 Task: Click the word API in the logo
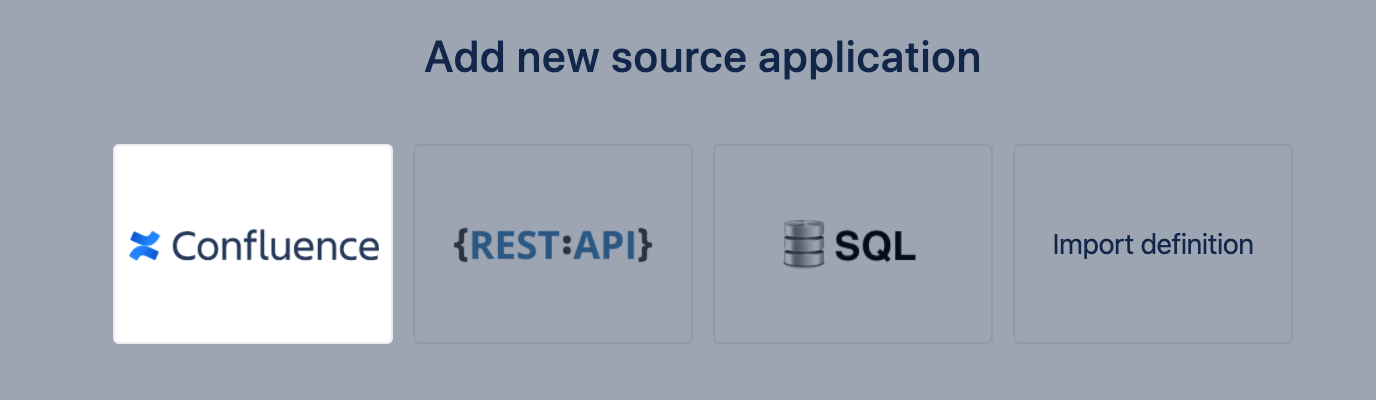604,245
